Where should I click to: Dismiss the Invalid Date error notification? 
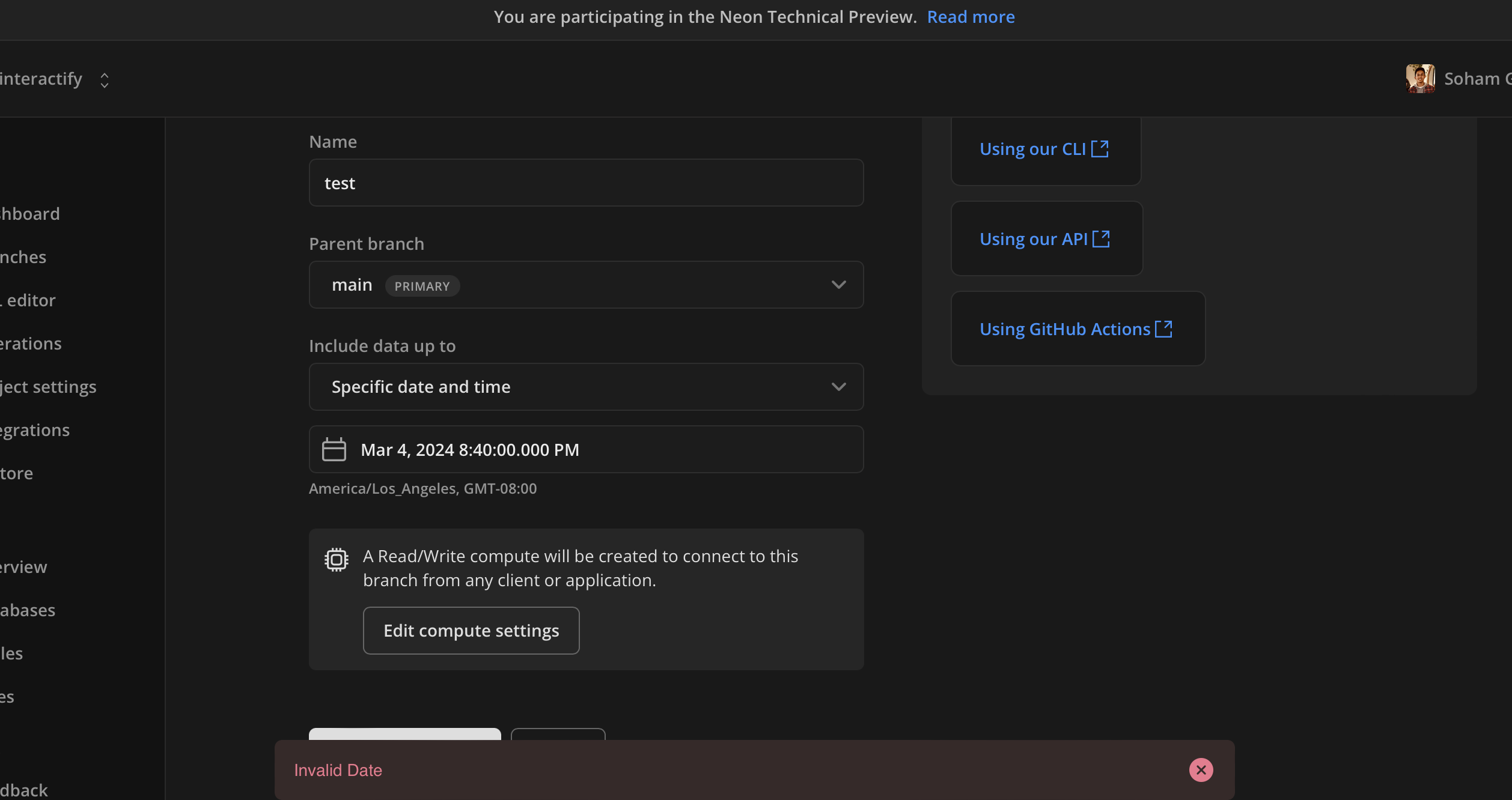[1201, 770]
